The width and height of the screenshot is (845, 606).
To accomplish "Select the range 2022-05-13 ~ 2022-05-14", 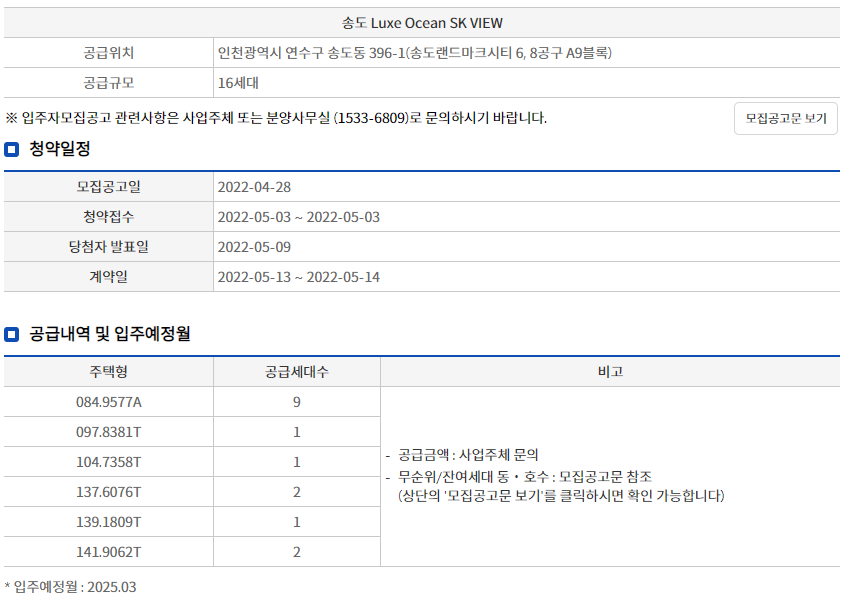I will pyautogui.click(x=299, y=277).
